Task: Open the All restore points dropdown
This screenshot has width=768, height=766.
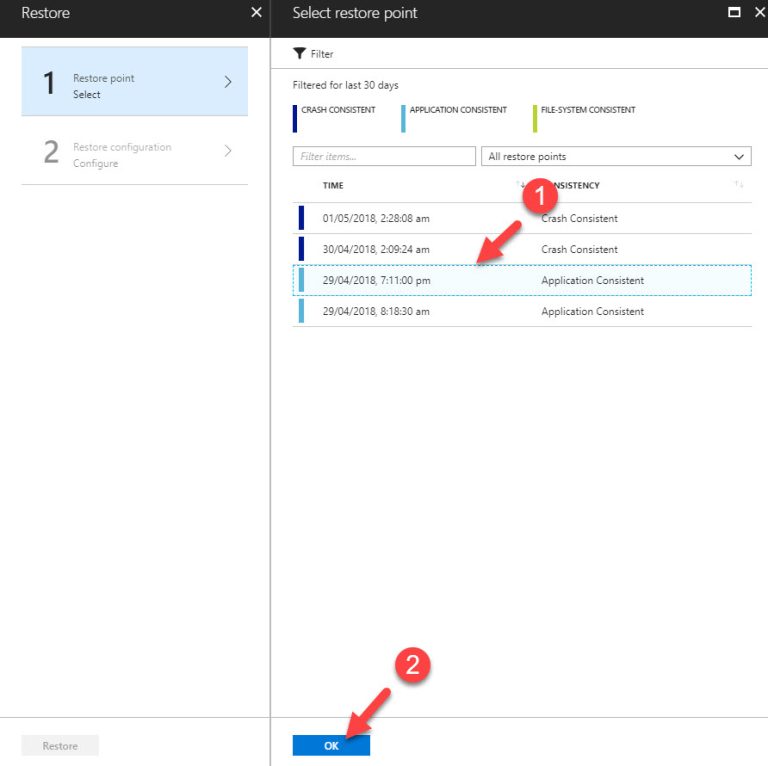Action: point(616,157)
